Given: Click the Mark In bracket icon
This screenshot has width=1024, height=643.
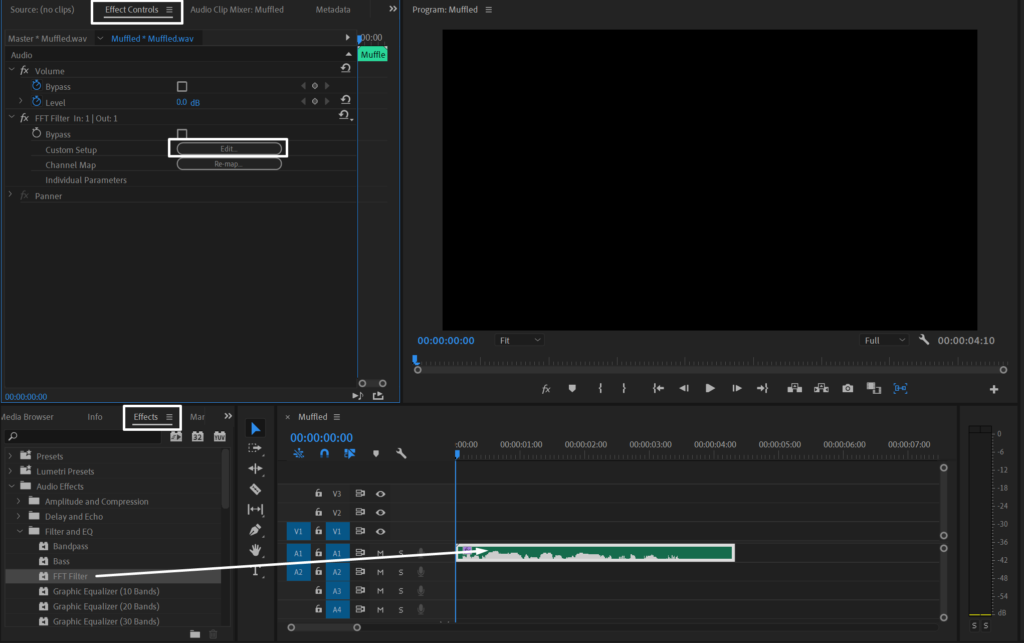Looking at the screenshot, I should 600,388.
